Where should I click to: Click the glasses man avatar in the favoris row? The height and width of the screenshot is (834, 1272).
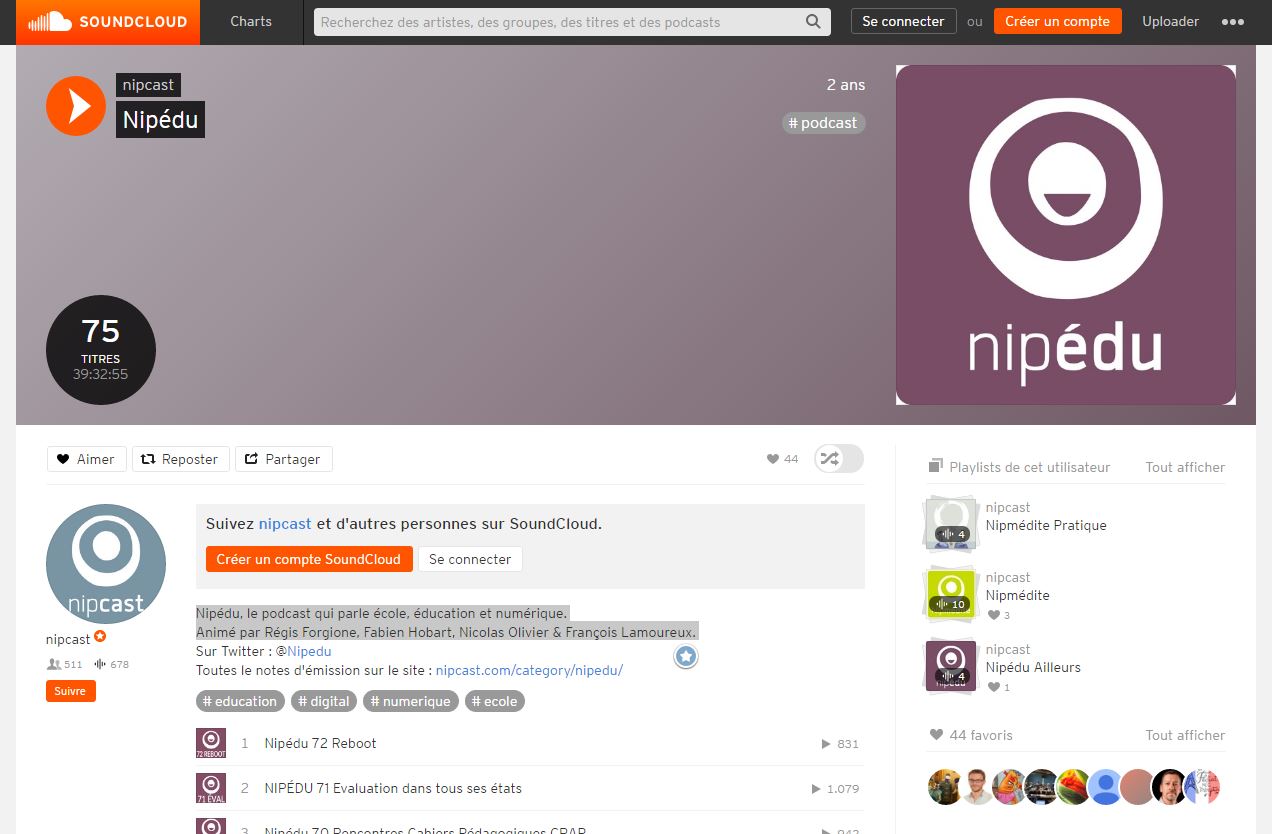pyautogui.click(x=977, y=787)
